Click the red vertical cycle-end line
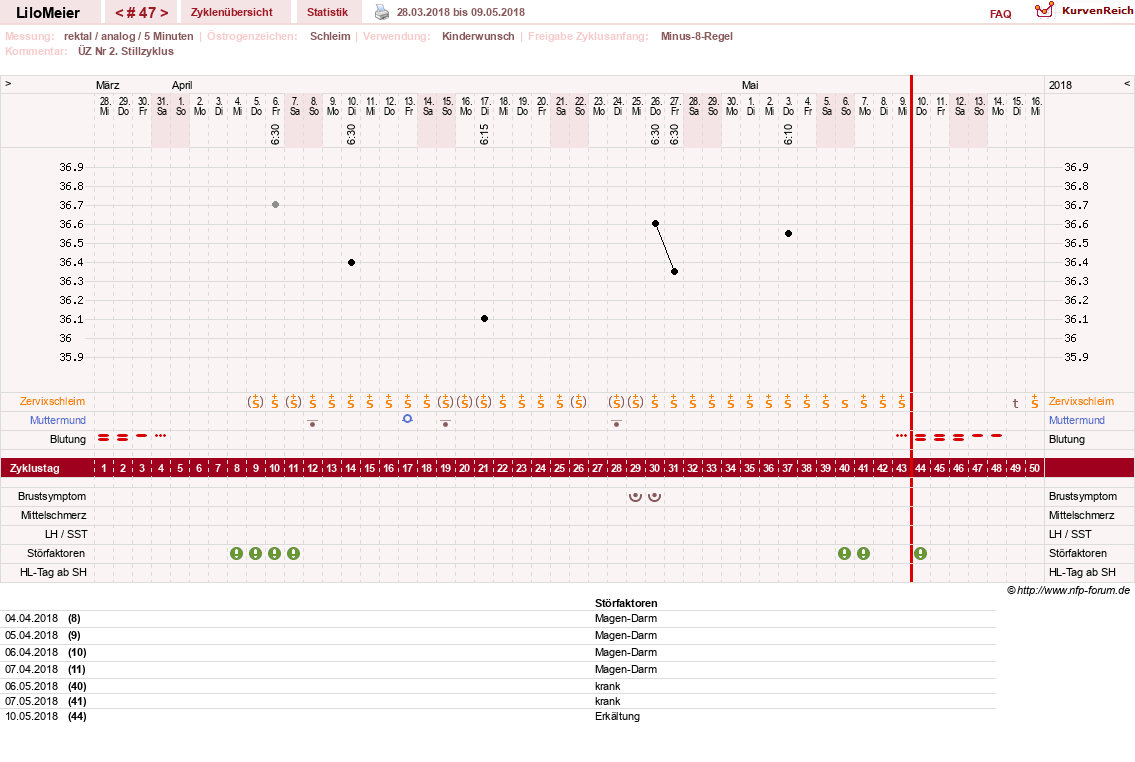Screen dimensions: 1135x762 point(911,329)
